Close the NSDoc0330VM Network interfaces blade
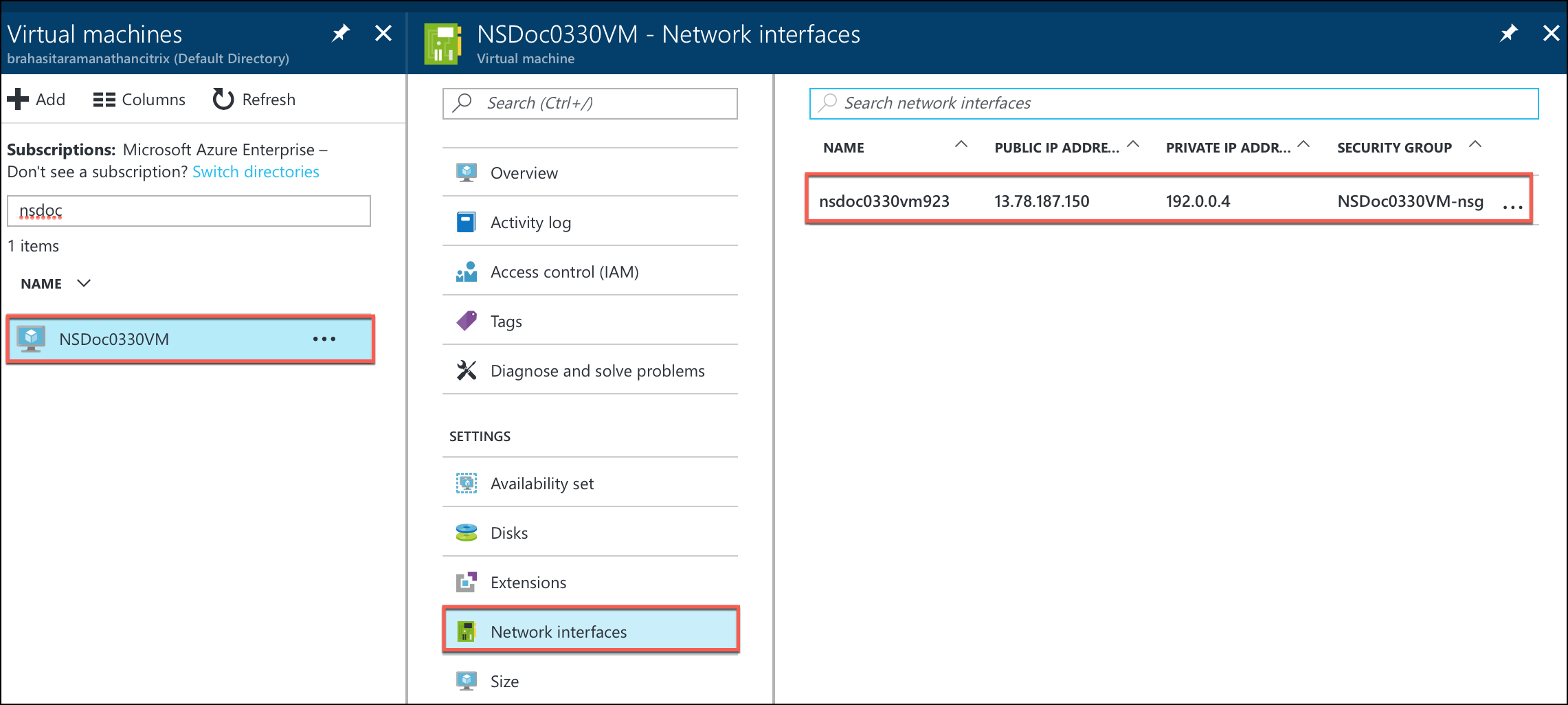Image resolution: width=1568 pixels, height=705 pixels. point(1552,33)
